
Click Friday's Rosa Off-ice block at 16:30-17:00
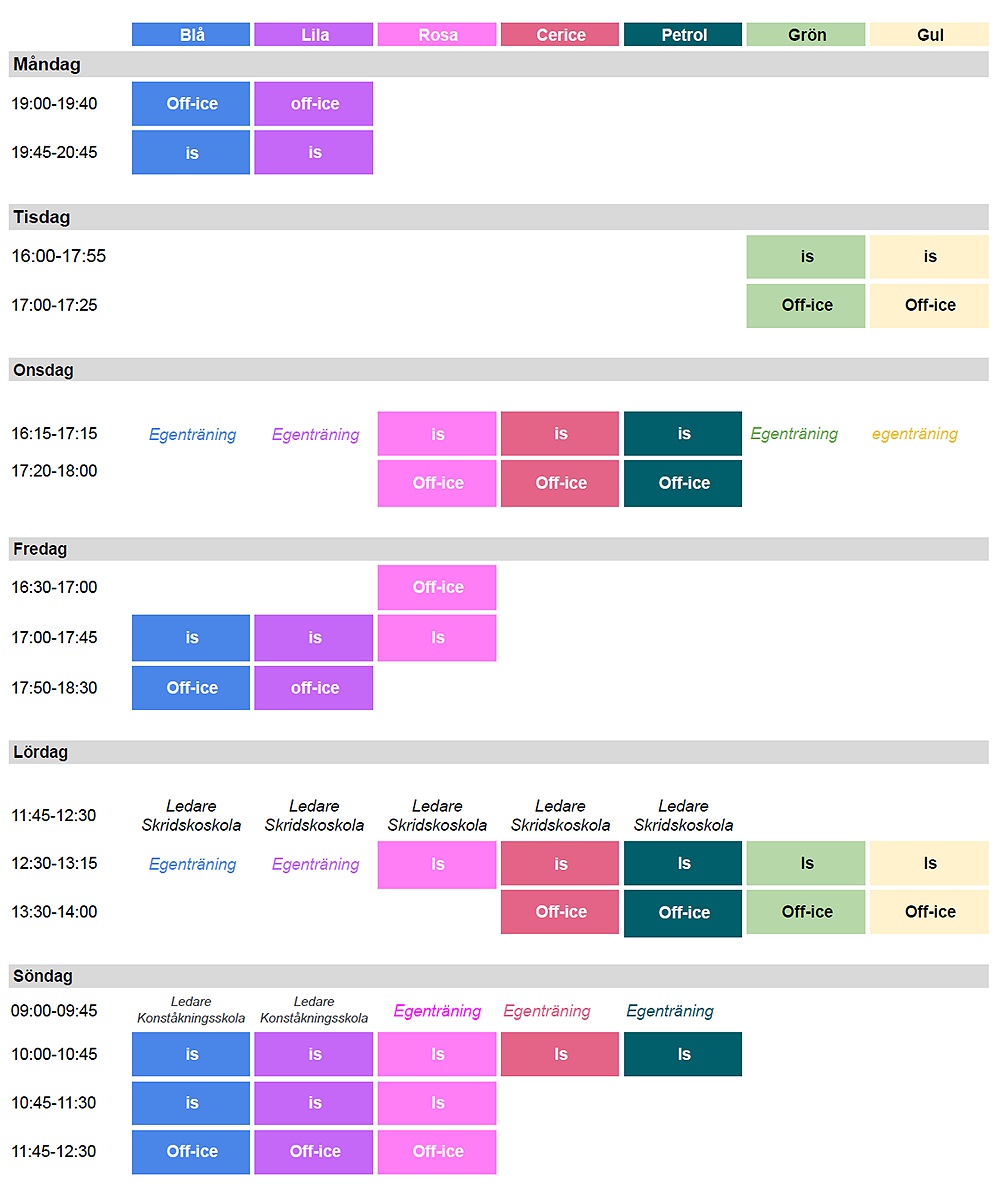pyautogui.click(x=437, y=587)
